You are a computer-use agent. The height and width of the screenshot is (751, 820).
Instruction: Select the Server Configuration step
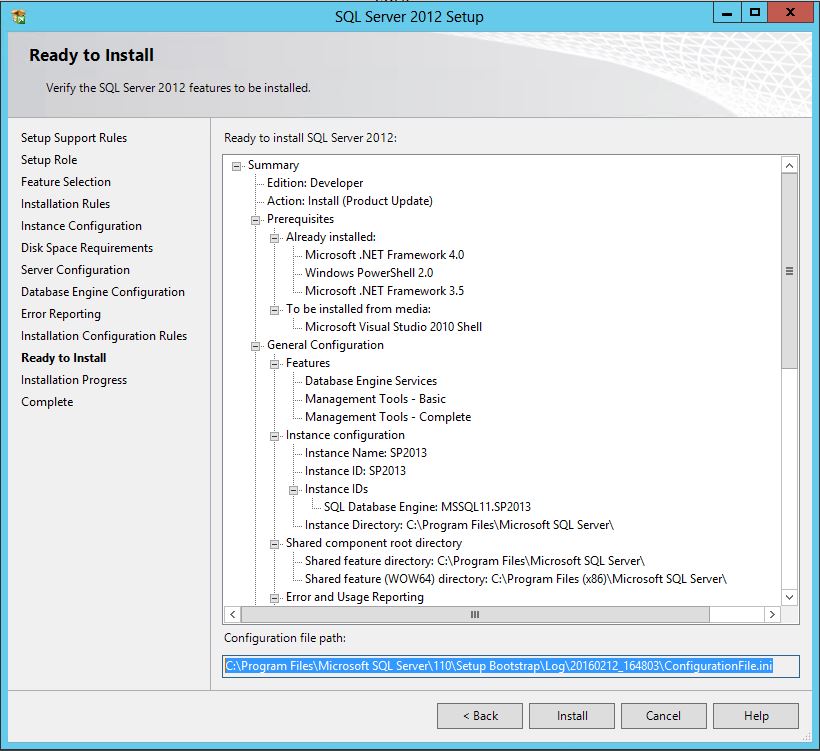(x=75, y=270)
